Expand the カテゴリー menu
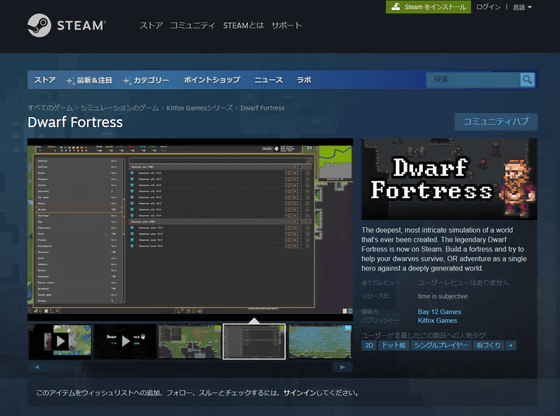 pyautogui.click(x=146, y=80)
